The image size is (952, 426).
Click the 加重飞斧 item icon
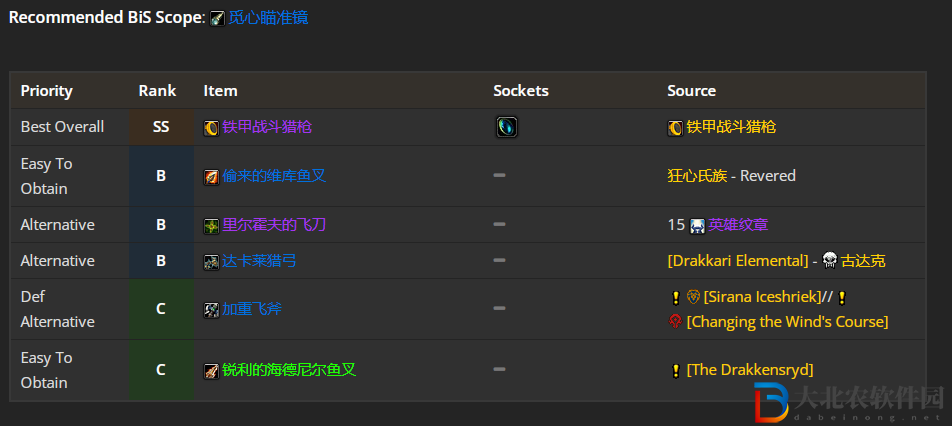point(211,310)
